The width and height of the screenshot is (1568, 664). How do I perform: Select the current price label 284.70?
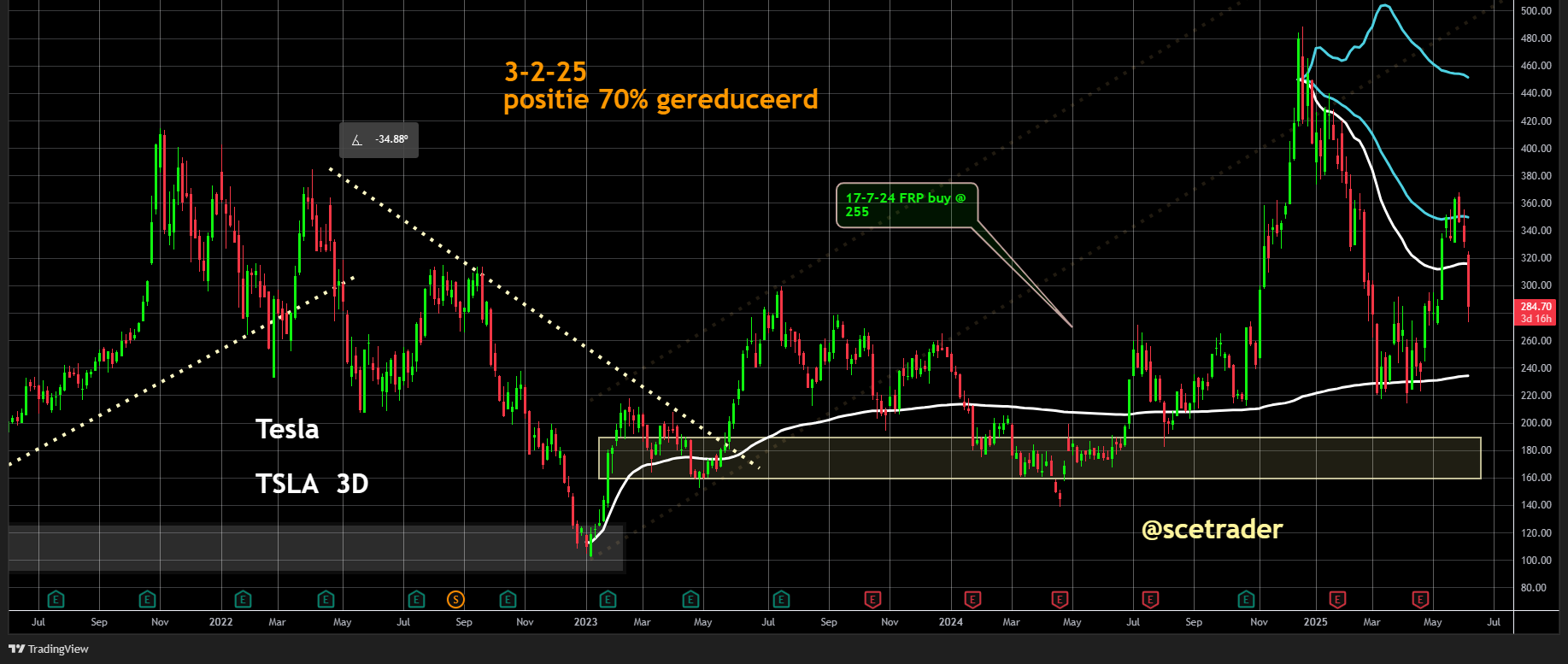(1536, 306)
